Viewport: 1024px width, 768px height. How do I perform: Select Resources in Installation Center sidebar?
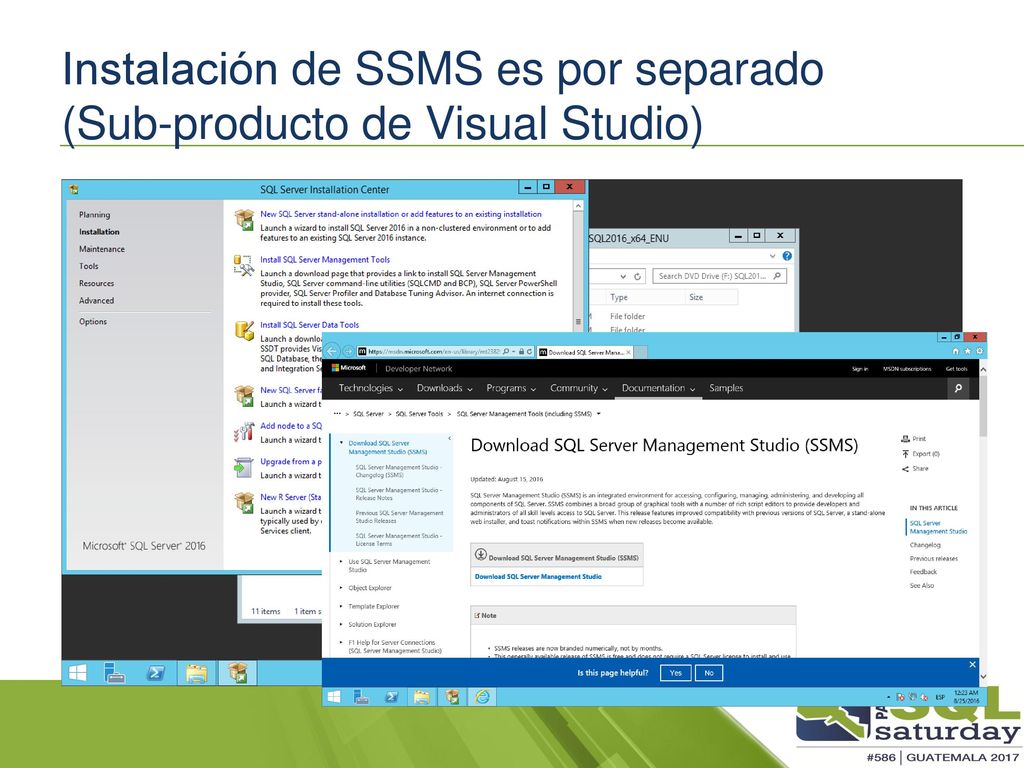pos(97,283)
